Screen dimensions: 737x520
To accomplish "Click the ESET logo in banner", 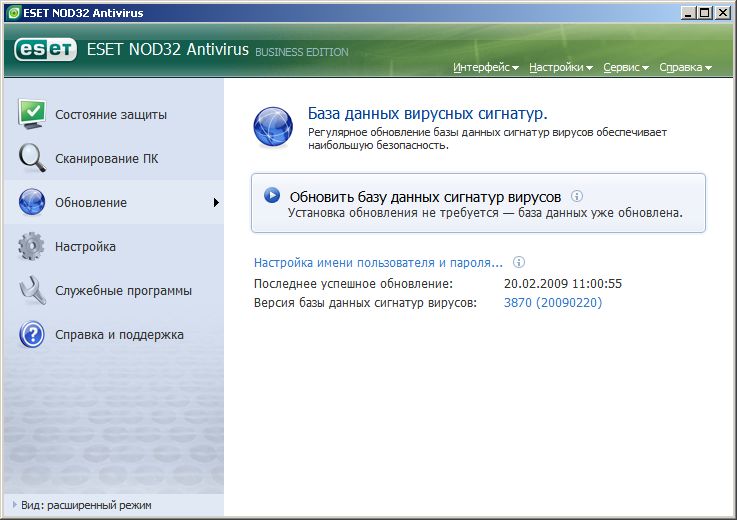I will tap(45, 49).
